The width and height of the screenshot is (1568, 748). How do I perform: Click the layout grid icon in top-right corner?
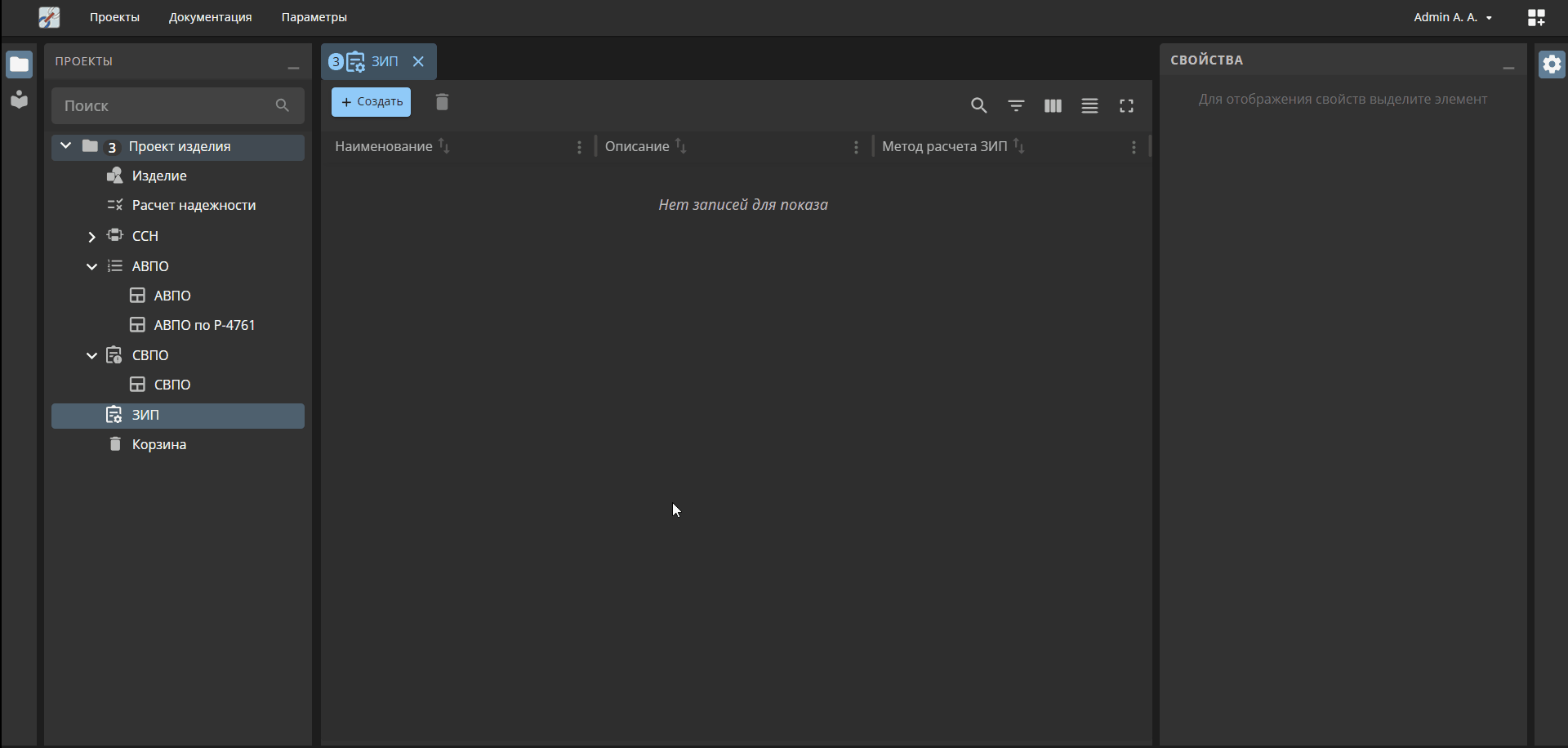[x=1536, y=17]
